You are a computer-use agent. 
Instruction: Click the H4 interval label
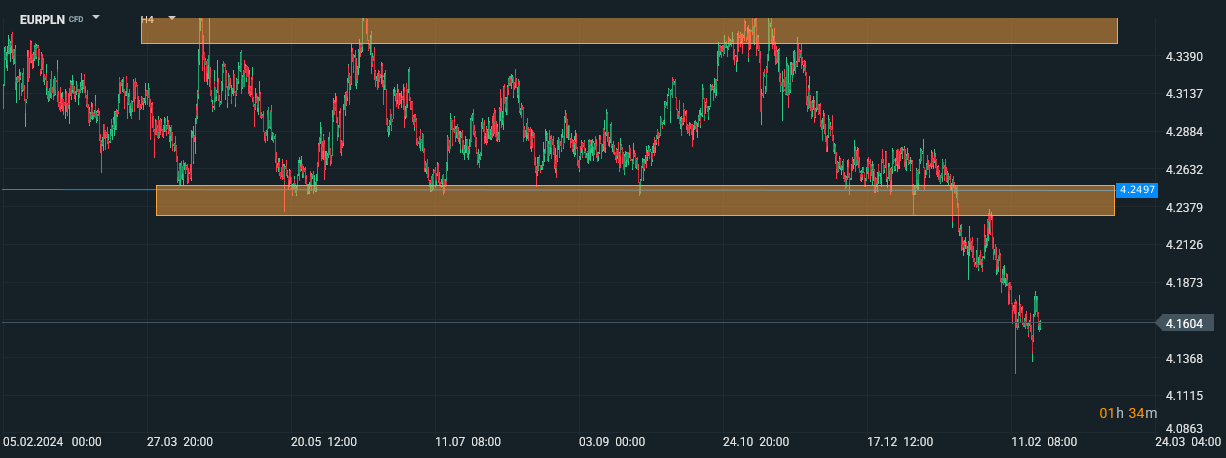(148, 19)
